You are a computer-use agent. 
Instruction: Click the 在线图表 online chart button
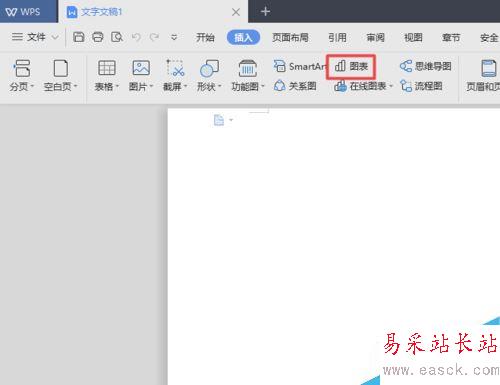[x=360, y=86]
